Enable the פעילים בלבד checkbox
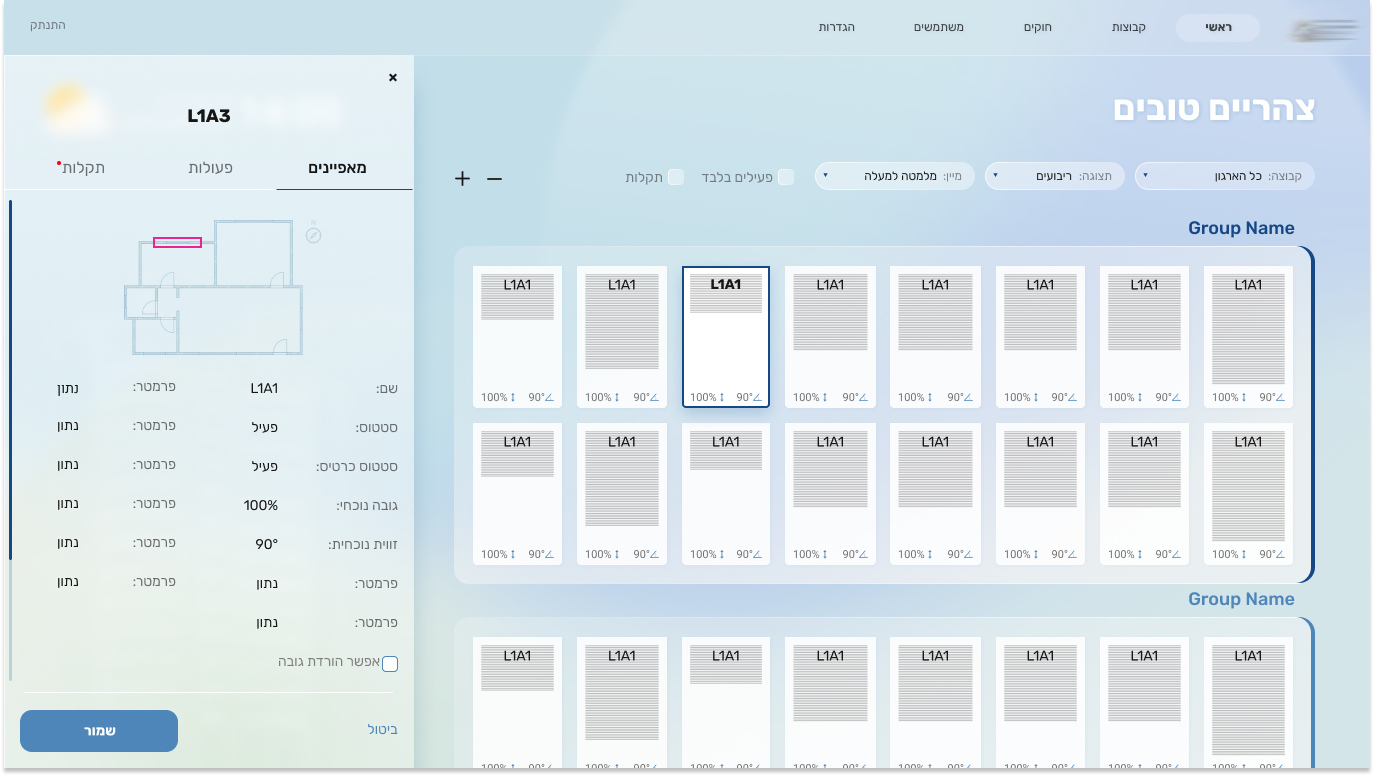This screenshot has height=776, width=1374. pyautogui.click(x=786, y=177)
